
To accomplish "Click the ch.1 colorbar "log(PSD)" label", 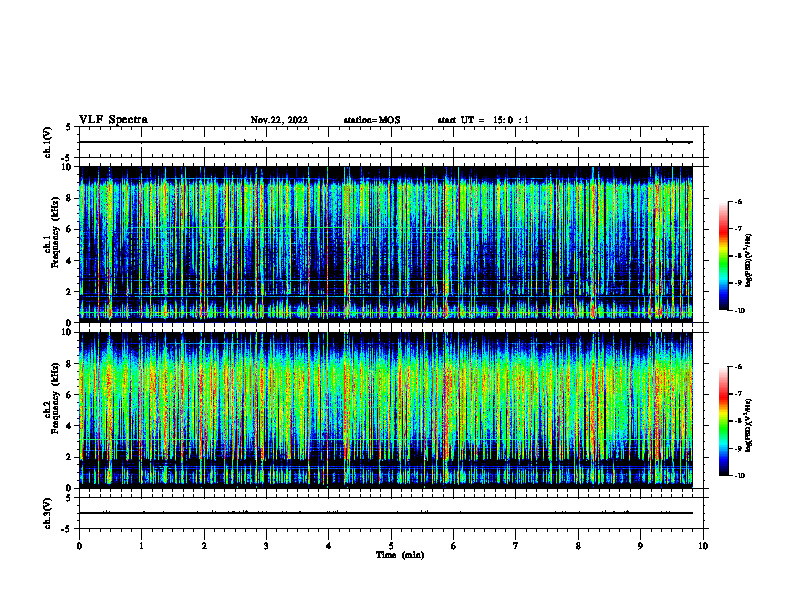I will pos(749,260).
